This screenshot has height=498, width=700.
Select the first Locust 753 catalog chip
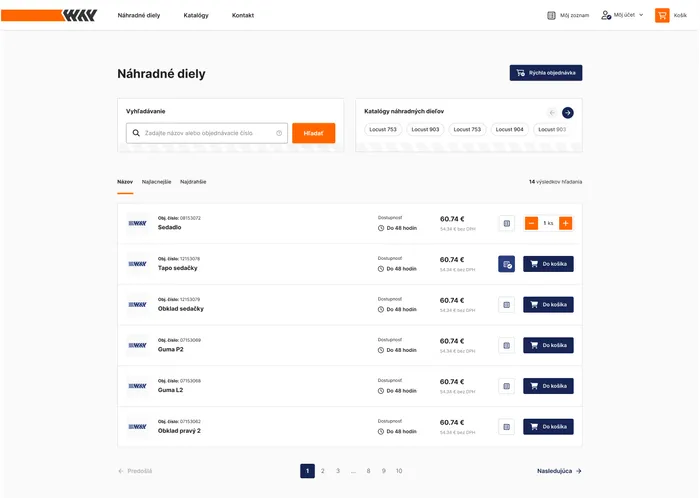click(x=383, y=129)
